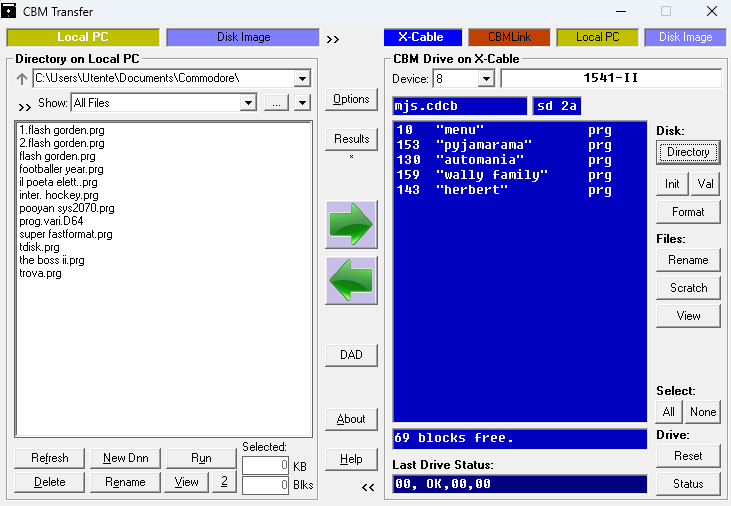Image resolution: width=731 pixels, height=506 pixels.
Task: Select file 1.flash gorden.prg
Action: (x=62, y=130)
